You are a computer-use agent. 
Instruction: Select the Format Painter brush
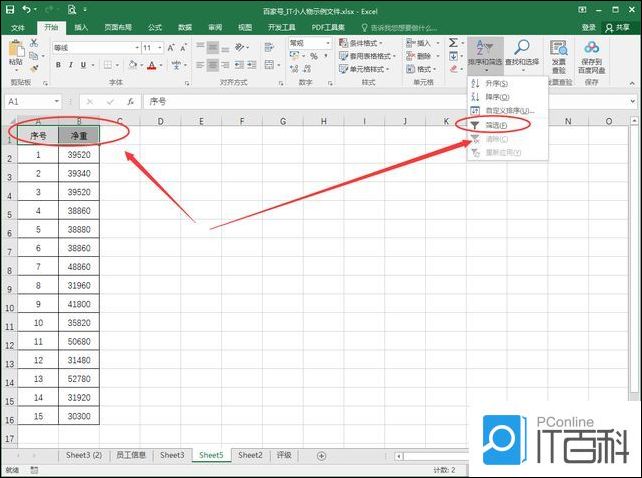coord(34,68)
